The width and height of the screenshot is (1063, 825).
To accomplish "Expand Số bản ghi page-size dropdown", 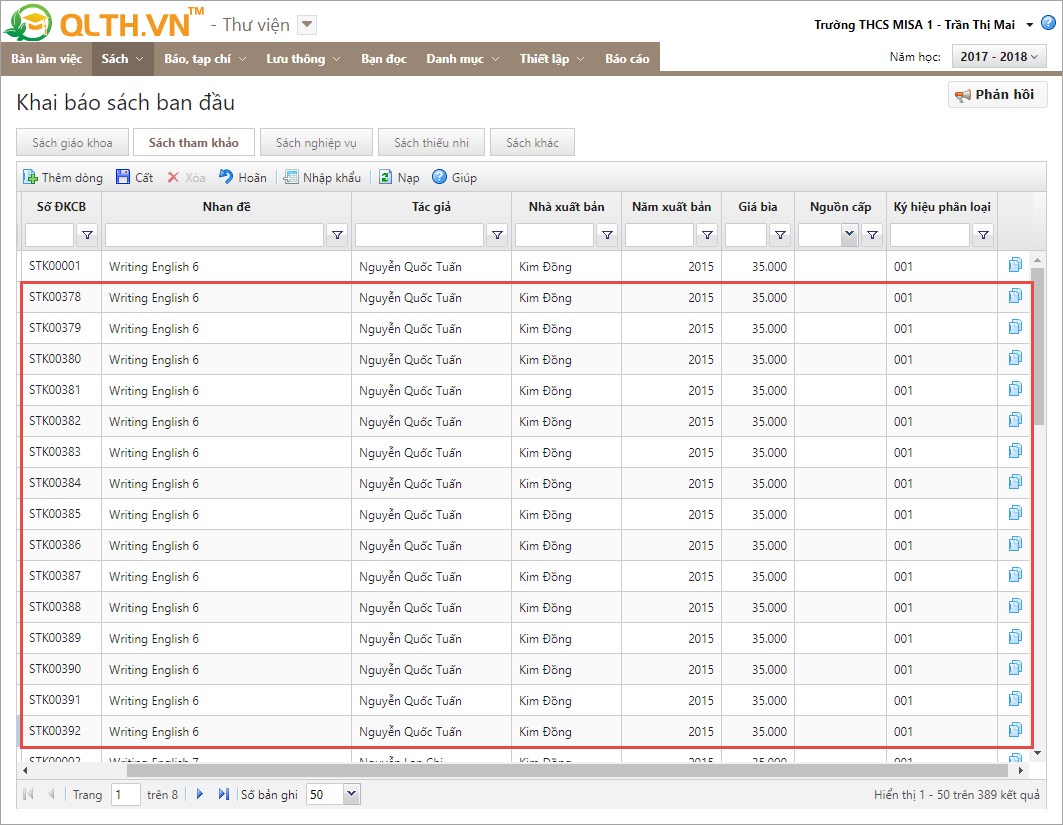I will (x=351, y=794).
